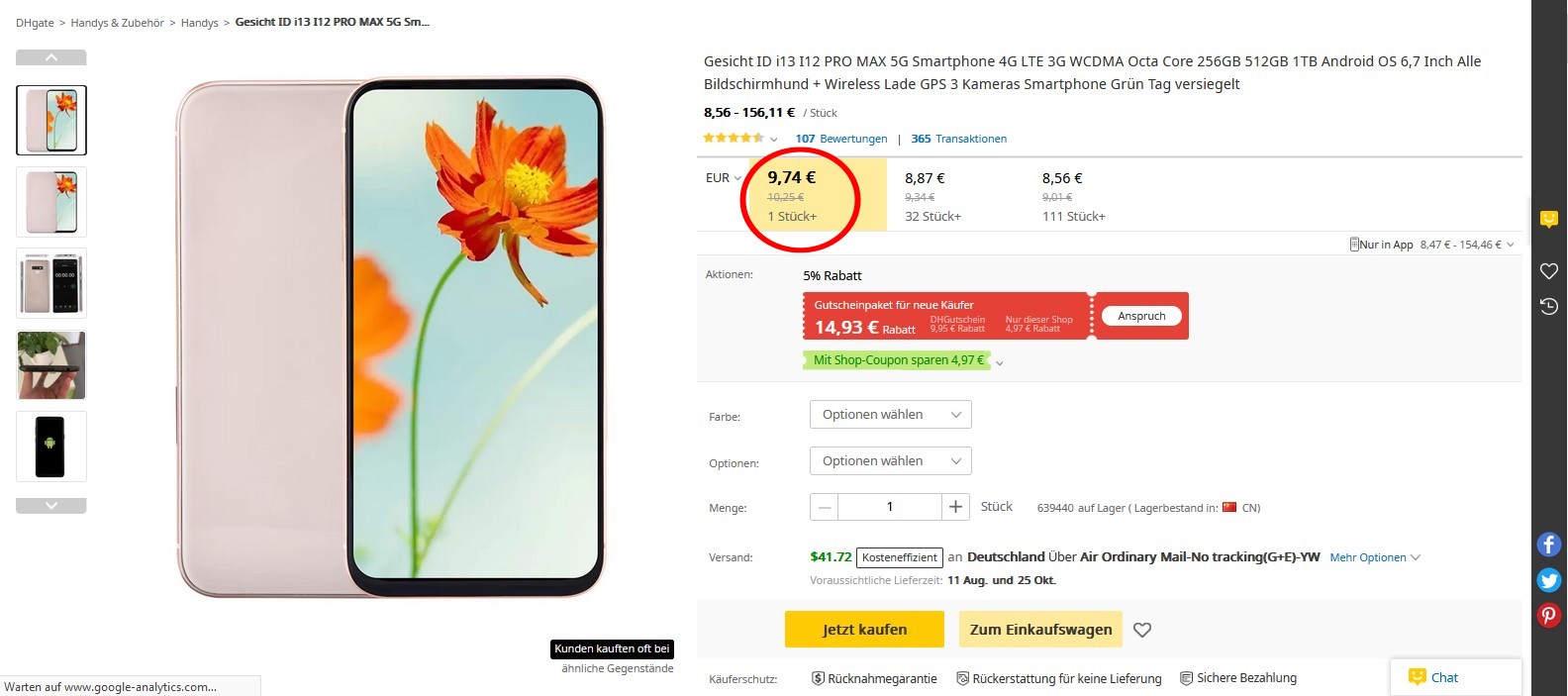Claim coupon with Anspruch button

tap(1141, 316)
